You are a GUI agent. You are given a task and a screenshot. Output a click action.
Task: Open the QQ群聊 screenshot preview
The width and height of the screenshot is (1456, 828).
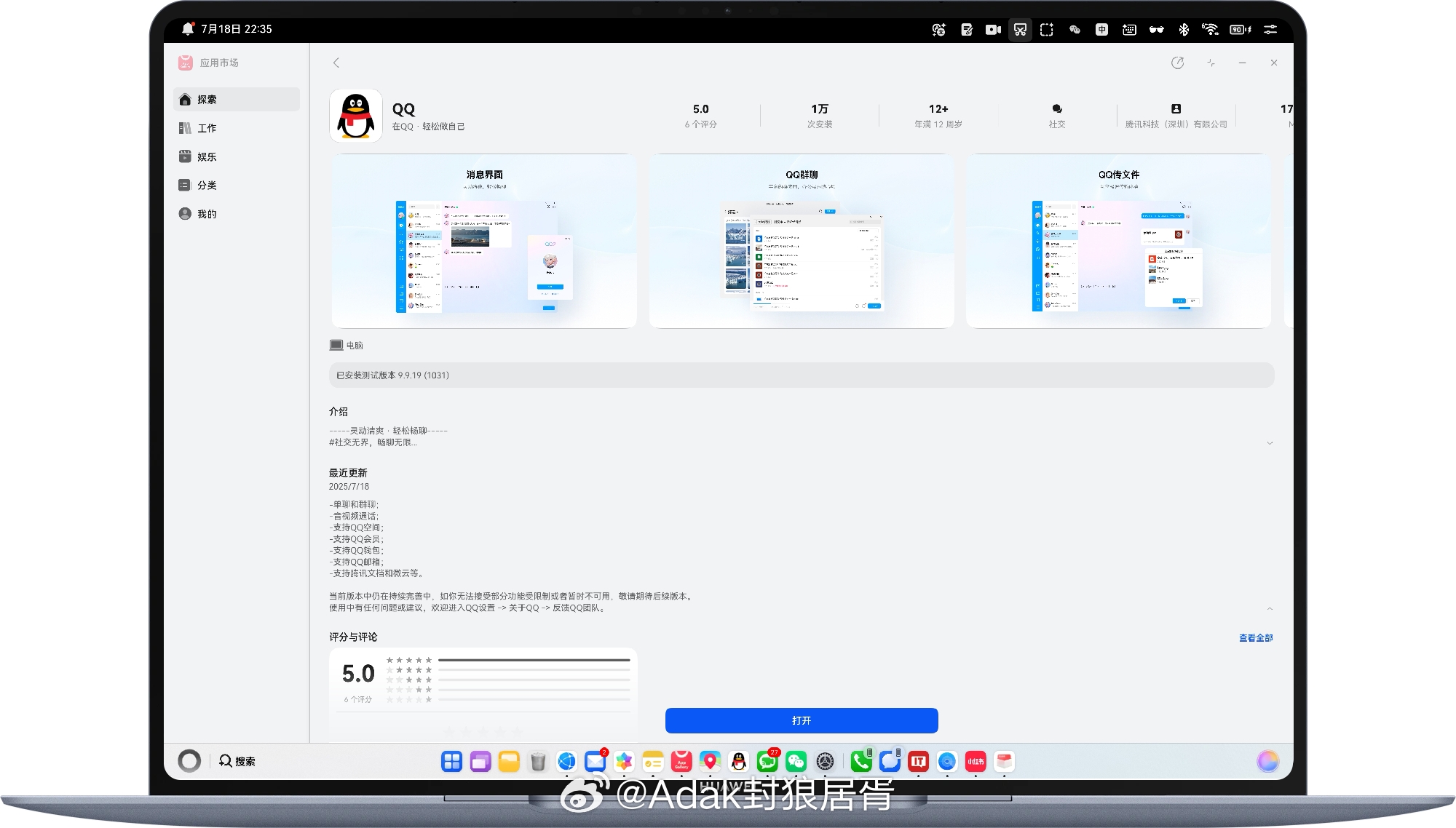(801, 241)
